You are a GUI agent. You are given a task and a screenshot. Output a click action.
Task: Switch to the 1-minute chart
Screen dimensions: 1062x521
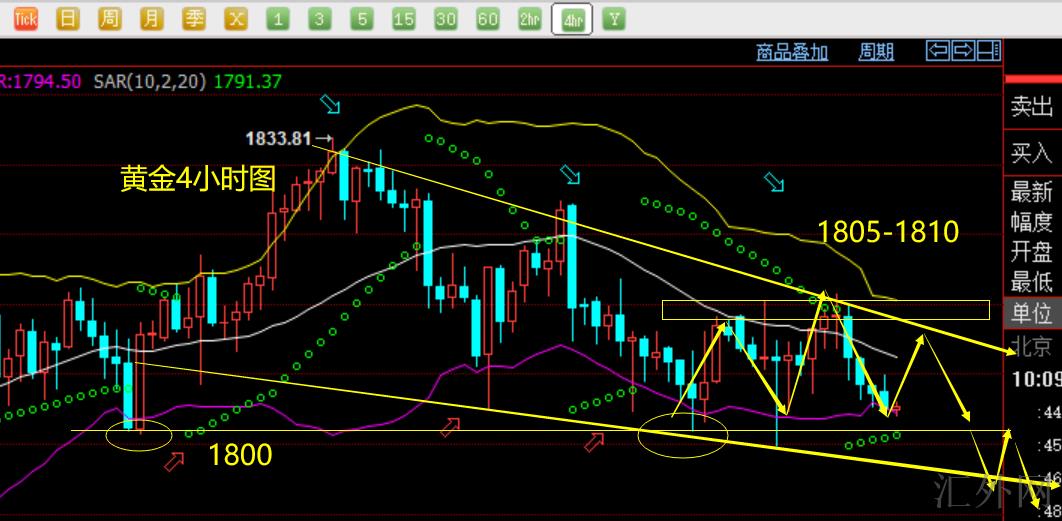tap(278, 19)
